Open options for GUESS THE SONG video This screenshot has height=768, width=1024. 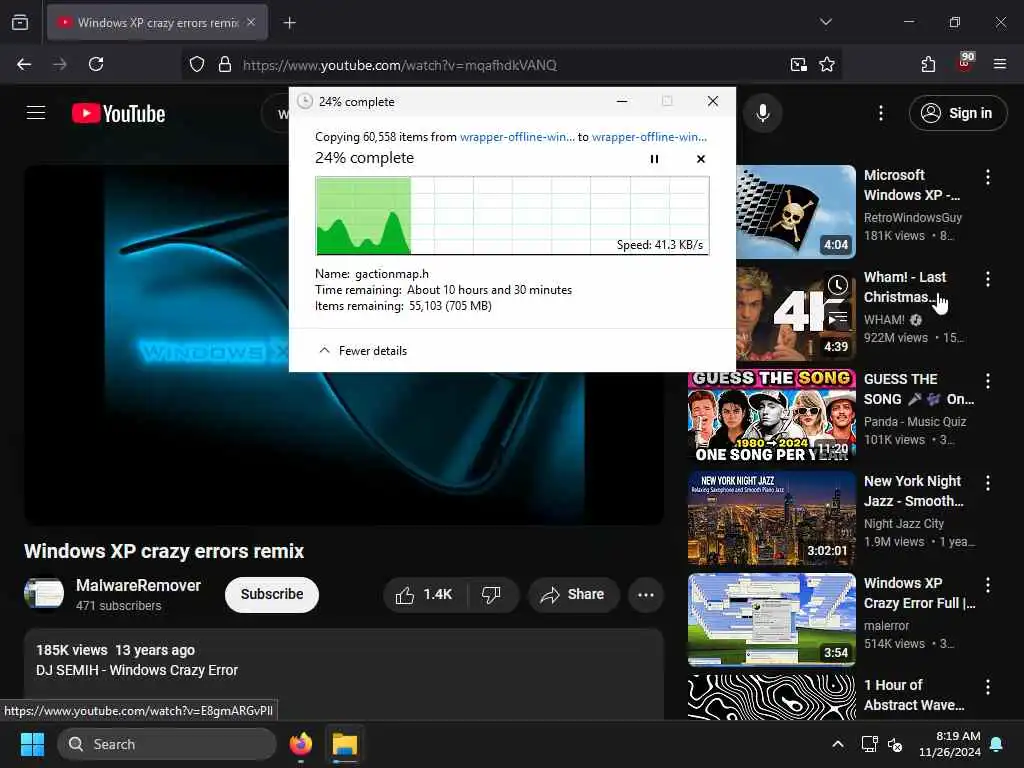[x=987, y=381]
